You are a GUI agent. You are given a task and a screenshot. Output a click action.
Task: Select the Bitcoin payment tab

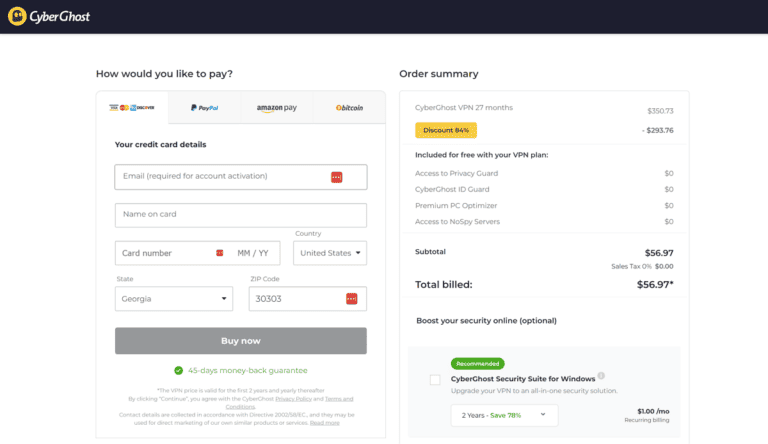pos(349,108)
